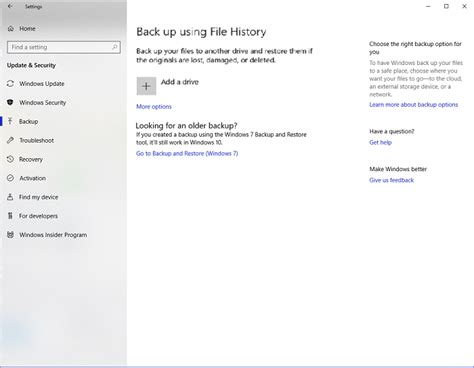Screen dimensions: 474x368
Task: Click the back arrow in Settings title bar
Action: (x=10, y=6)
